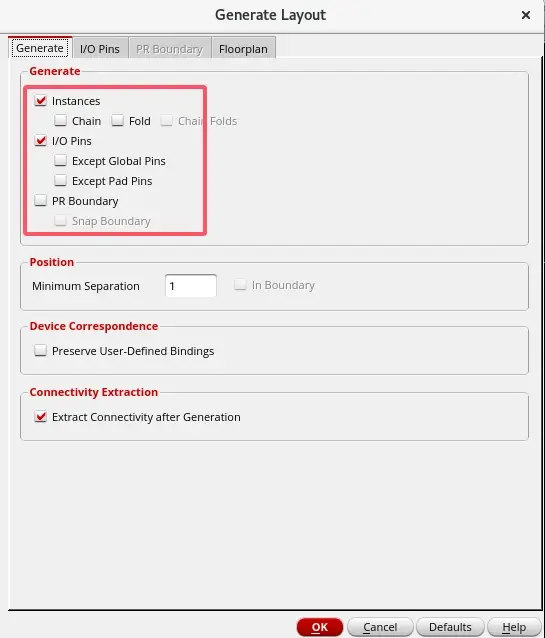Check Preserve User-Defined Bindings
This screenshot has height=638, width=545.
[x=40, y=351]
